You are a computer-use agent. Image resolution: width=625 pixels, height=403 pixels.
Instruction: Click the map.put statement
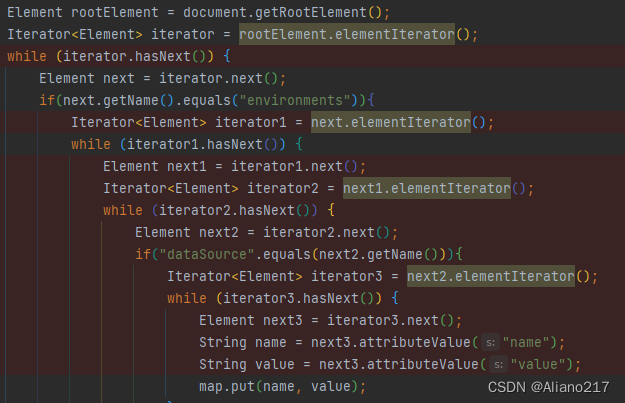pos(283,386)
